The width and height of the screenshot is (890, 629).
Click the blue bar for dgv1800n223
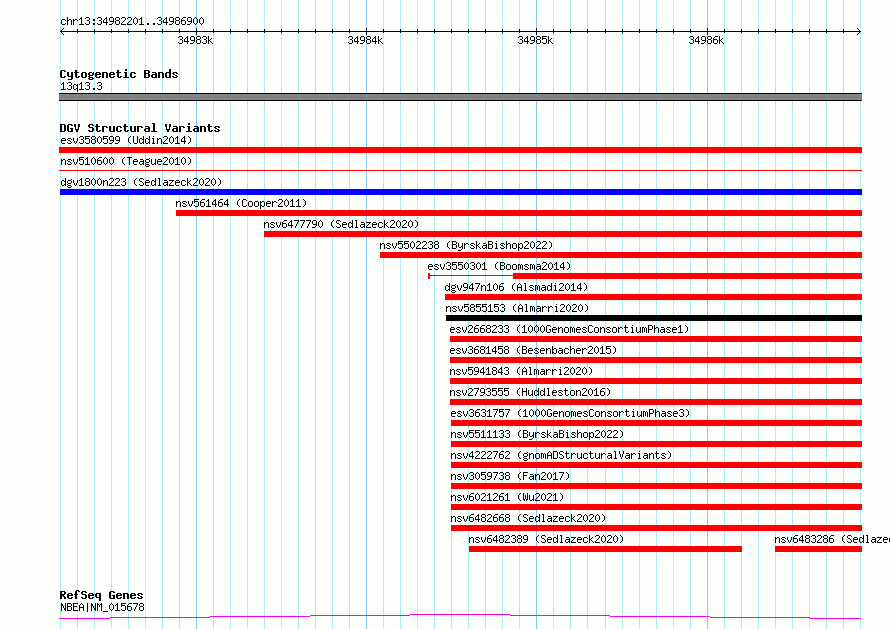(x=460, y=192)
